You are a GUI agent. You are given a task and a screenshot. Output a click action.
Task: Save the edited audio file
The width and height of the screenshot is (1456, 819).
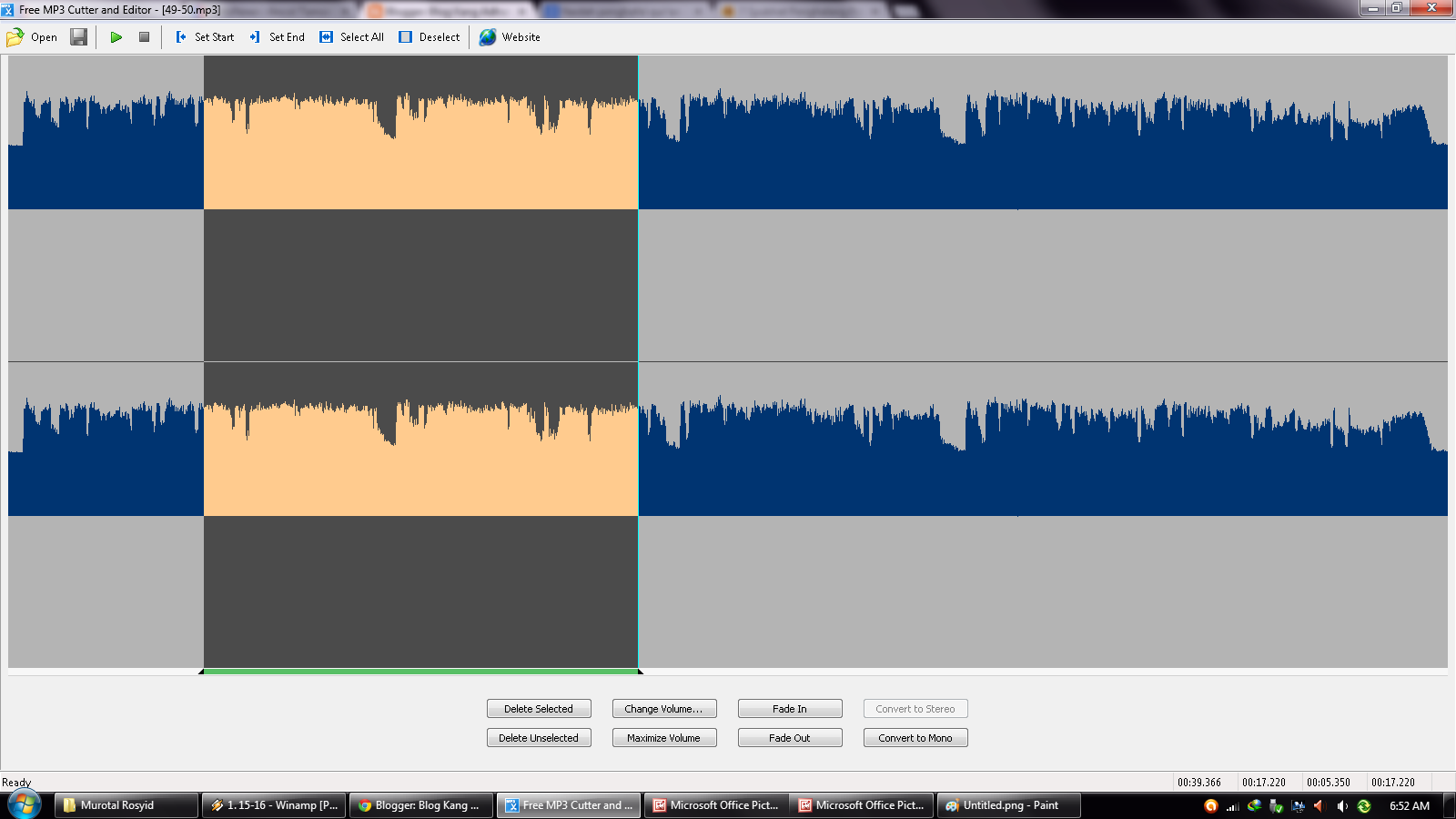(x=79, y=37)
